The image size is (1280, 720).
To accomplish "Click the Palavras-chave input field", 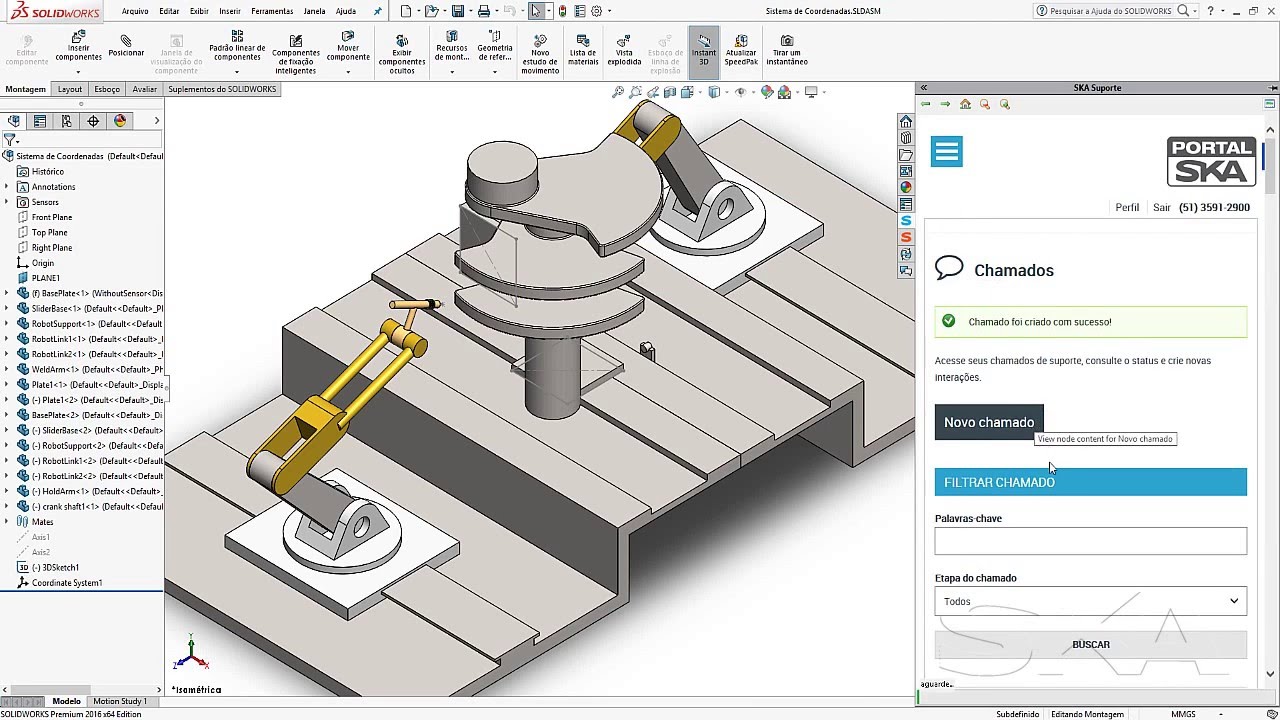I will (1091, 541).
